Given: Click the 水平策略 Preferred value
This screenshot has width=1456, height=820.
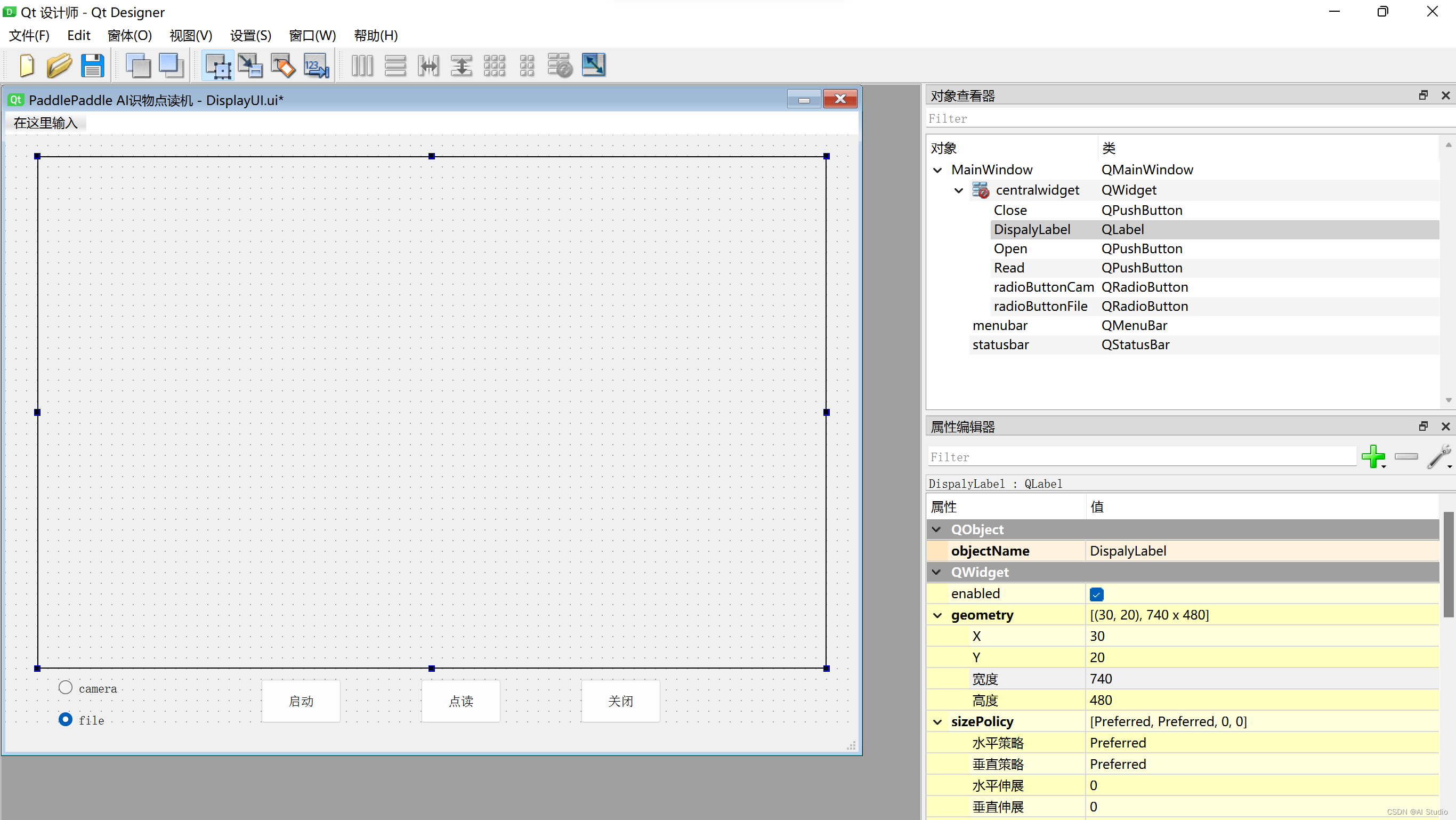Looking at the screenshot, I should click(1261, 743).
